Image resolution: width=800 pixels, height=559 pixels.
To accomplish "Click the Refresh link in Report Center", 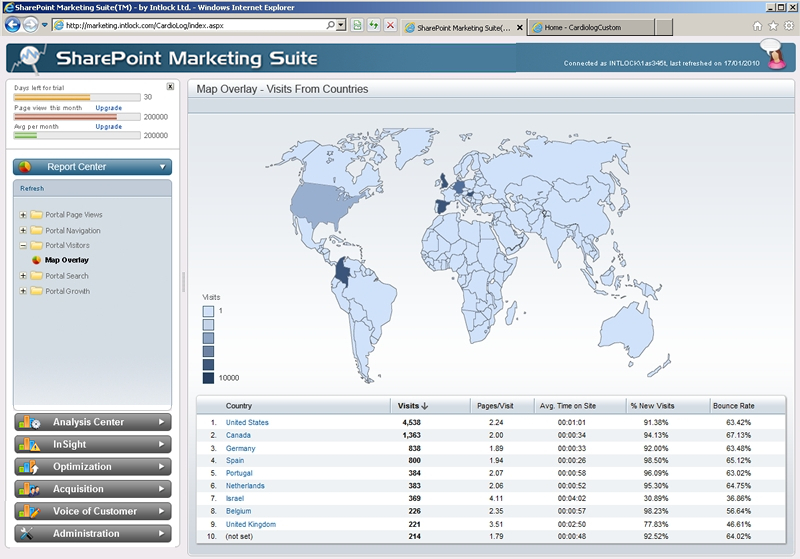I will (32, 189).
